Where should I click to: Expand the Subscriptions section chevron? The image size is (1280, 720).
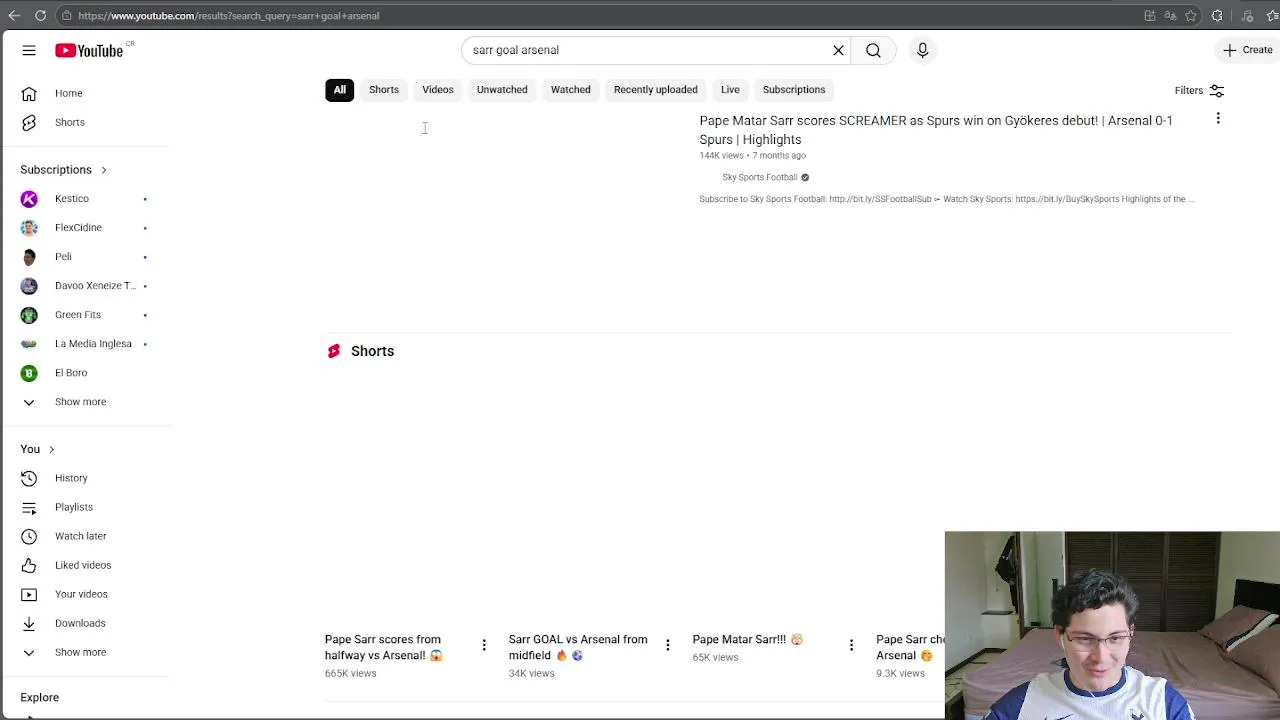(103, 170)
